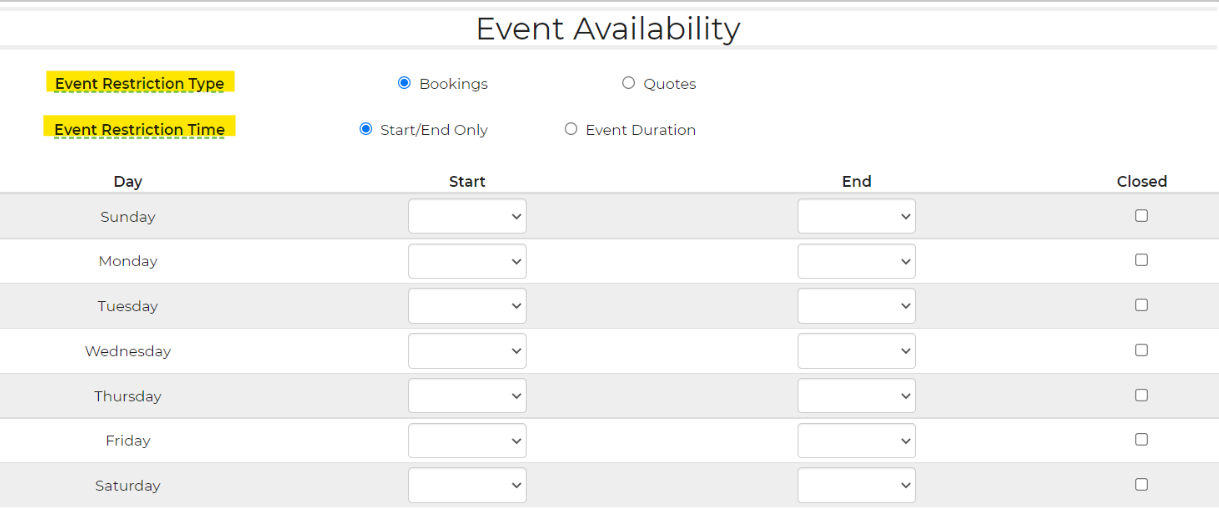
Task: Check the Monday Closed checkbox
Action: pyautogui.click(x=1141, y=260)
